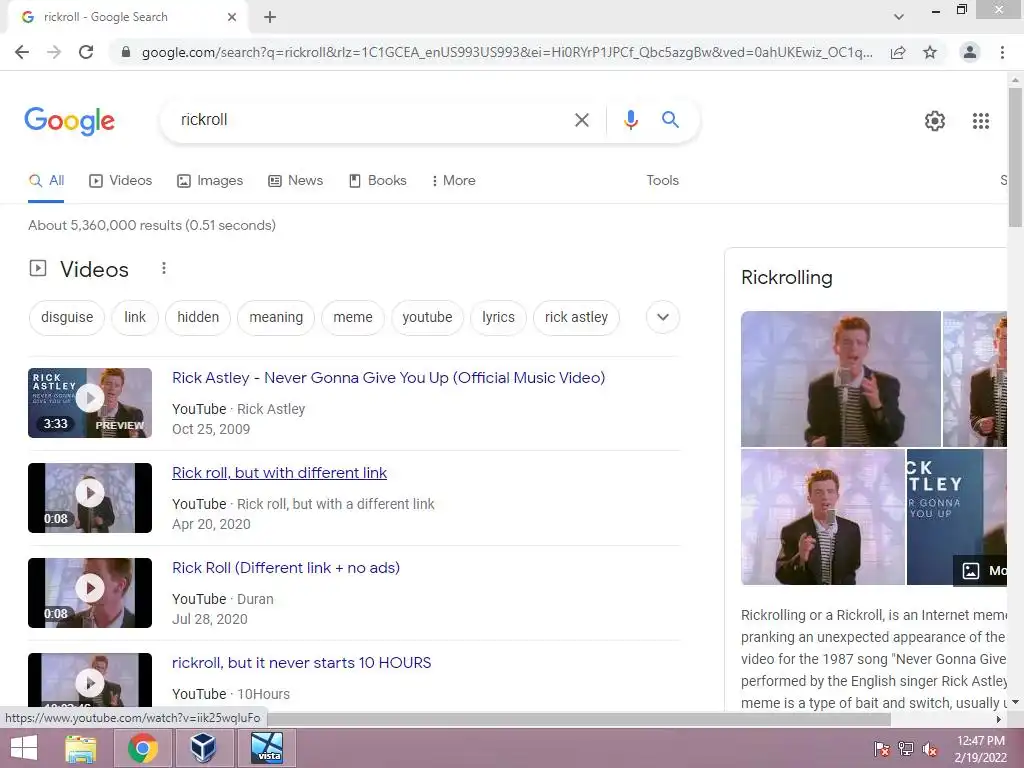Select the youtube filter chip
The height and width of the screenshot is (768, 1024).
[x=427, y=317]
